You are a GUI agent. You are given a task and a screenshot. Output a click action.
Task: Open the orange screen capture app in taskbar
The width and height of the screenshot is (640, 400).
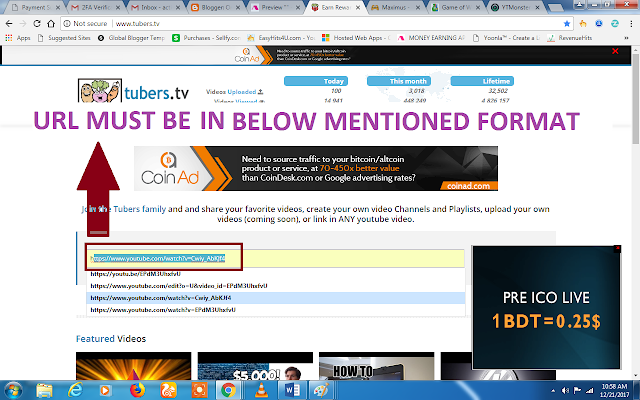click(x=199, y=391)
